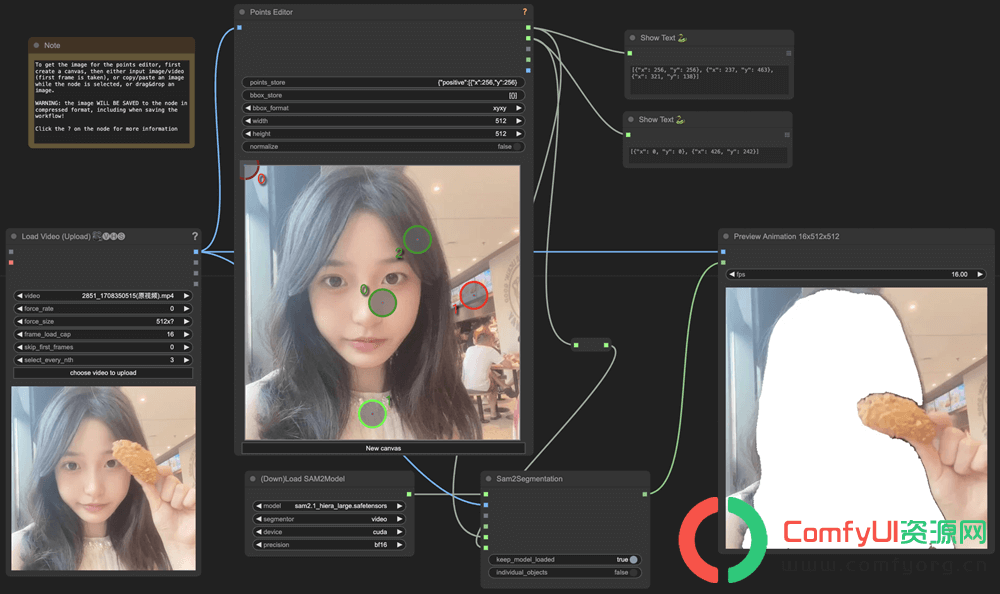Click the bbox_format previous-option left arrow
1000x594 pixels.
pyautogui.click(x=247, y=108)
